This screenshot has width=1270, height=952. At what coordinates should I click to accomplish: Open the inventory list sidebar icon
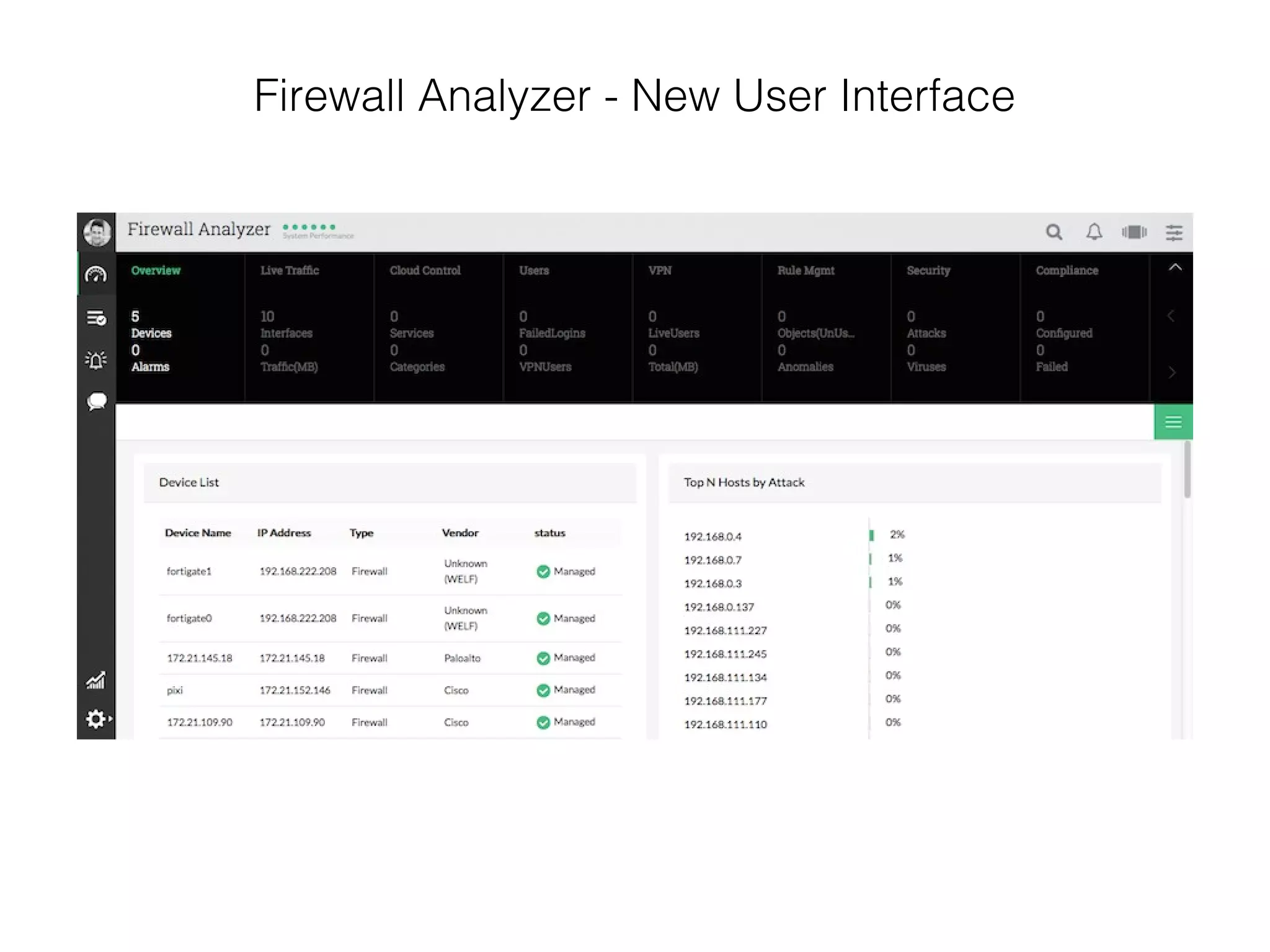coord(96,318)
